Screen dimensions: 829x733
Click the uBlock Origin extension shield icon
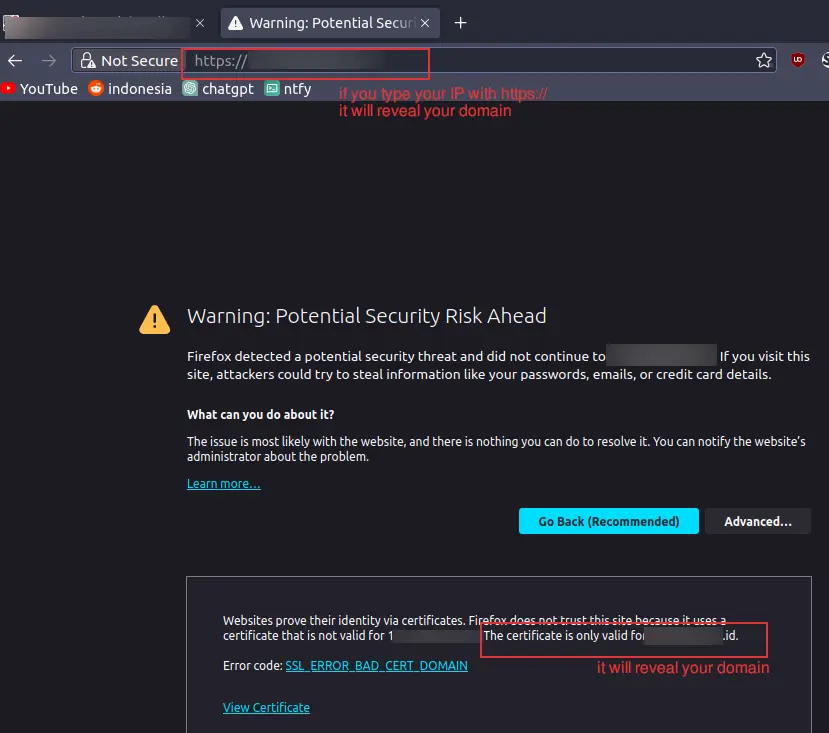[797, 60]
